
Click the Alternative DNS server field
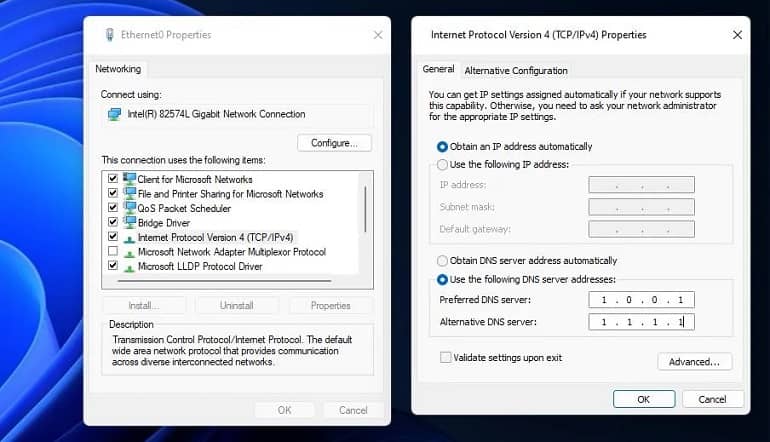pos(641,322)
